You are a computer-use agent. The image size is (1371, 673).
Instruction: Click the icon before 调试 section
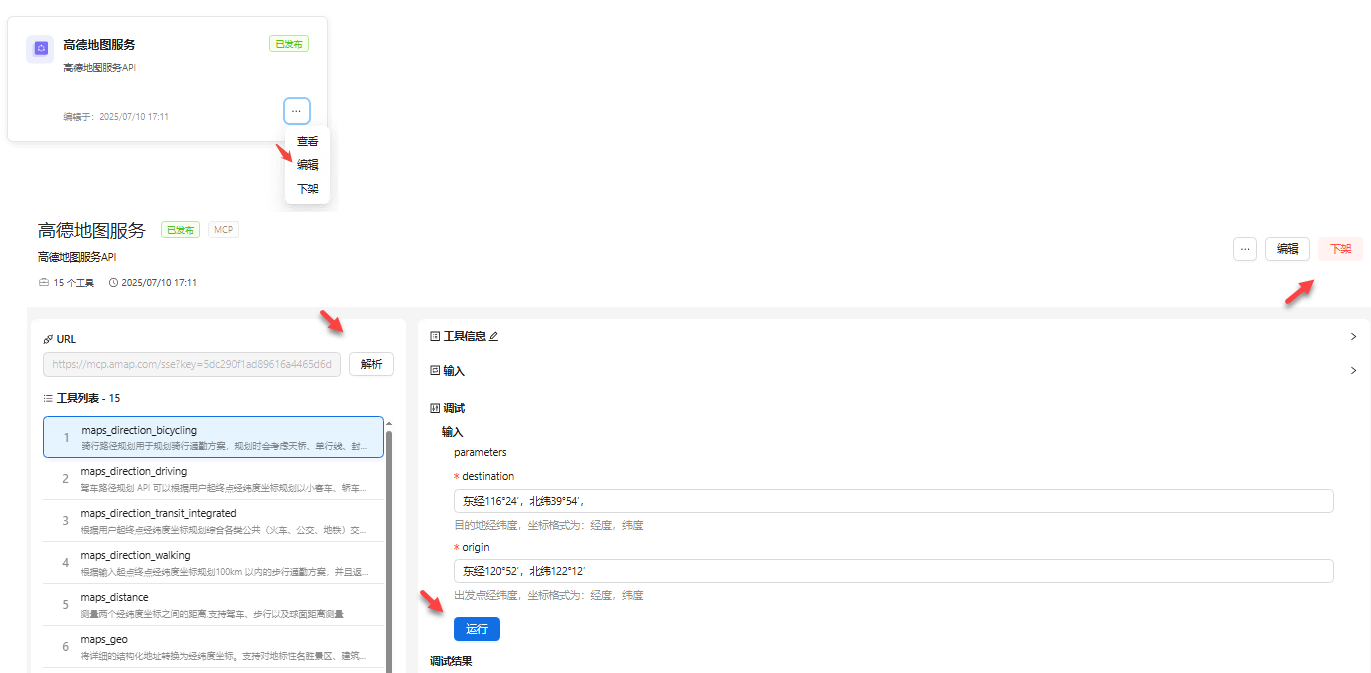point(435,408)
